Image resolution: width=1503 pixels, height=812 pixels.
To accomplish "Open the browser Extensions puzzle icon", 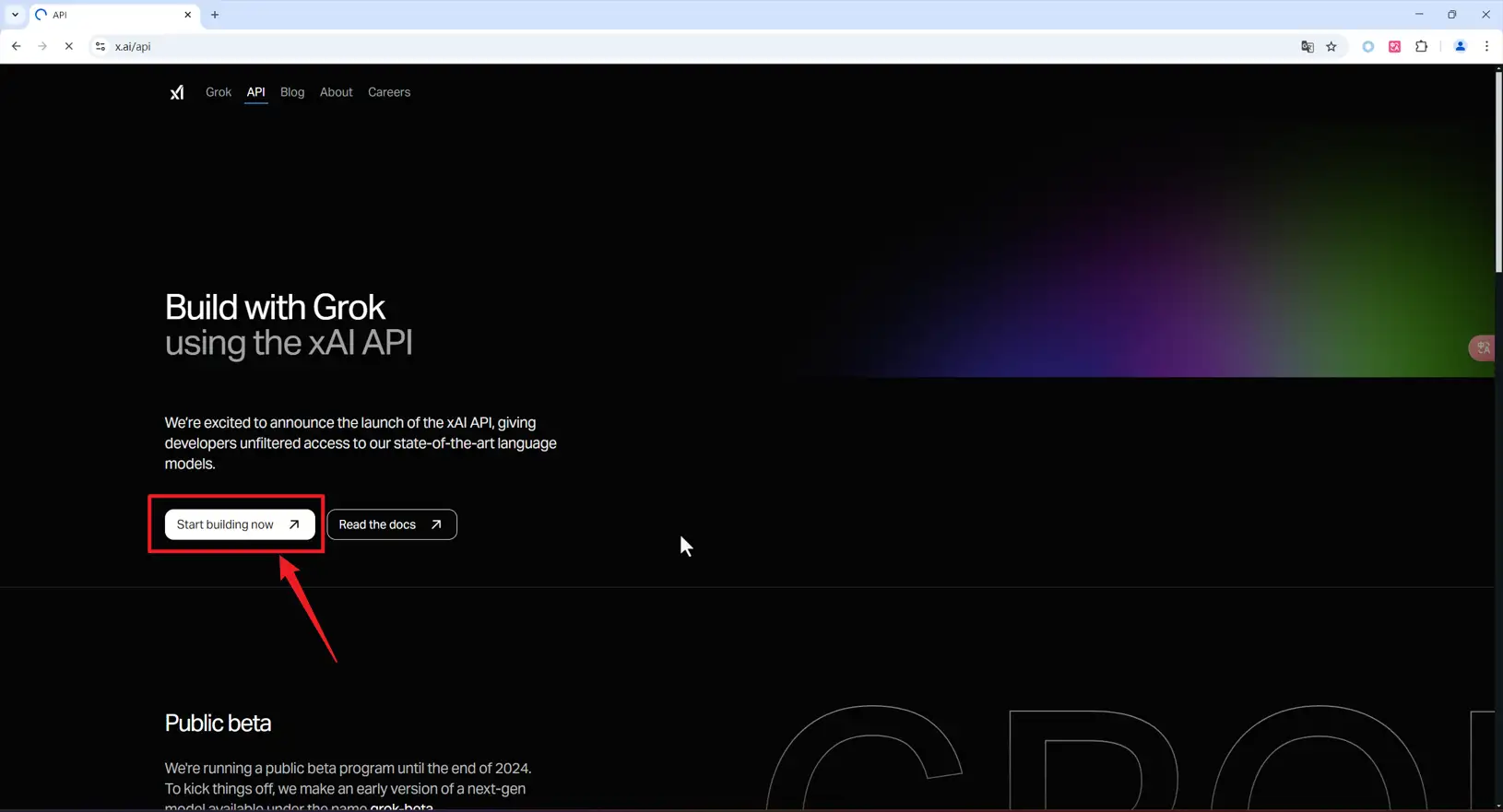I will 1421,47.
